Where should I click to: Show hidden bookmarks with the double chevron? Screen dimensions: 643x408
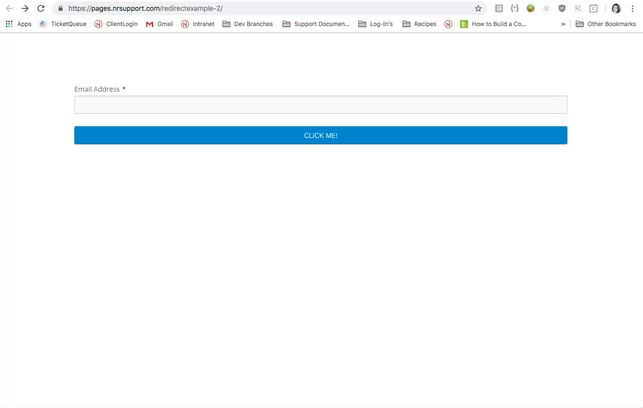[563, 24]
